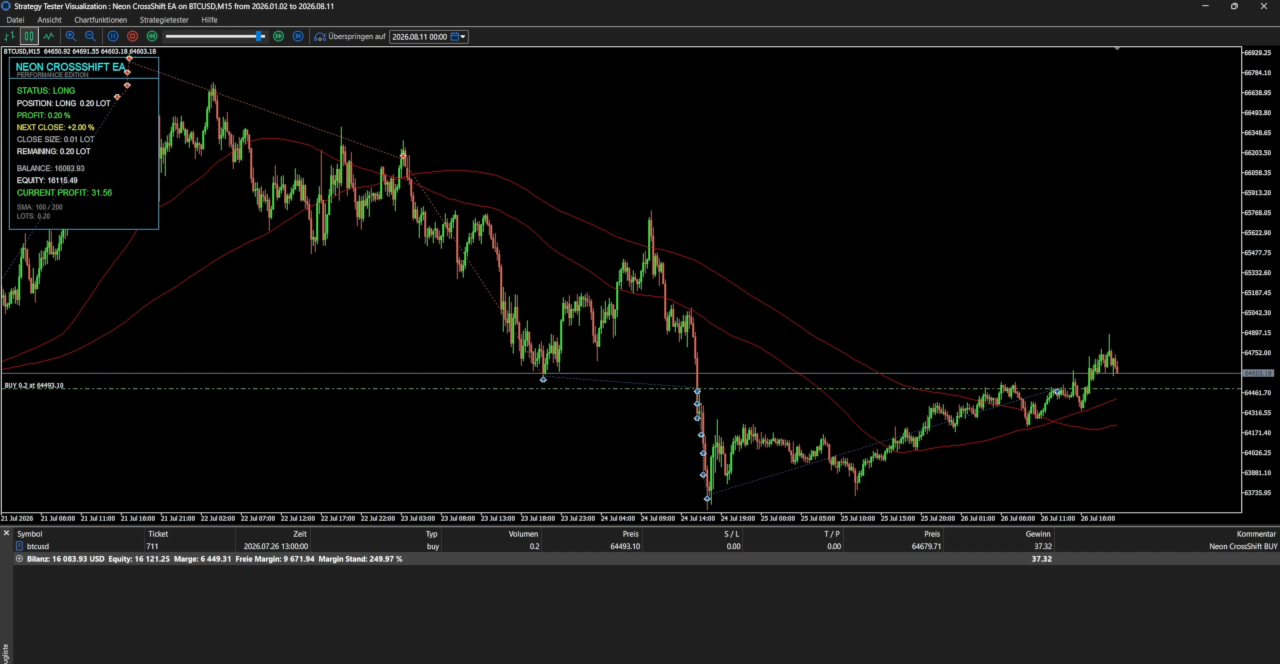Zoom in on the chart
The width and height of the screenshot is (1280, 664).
coord(71,36)
